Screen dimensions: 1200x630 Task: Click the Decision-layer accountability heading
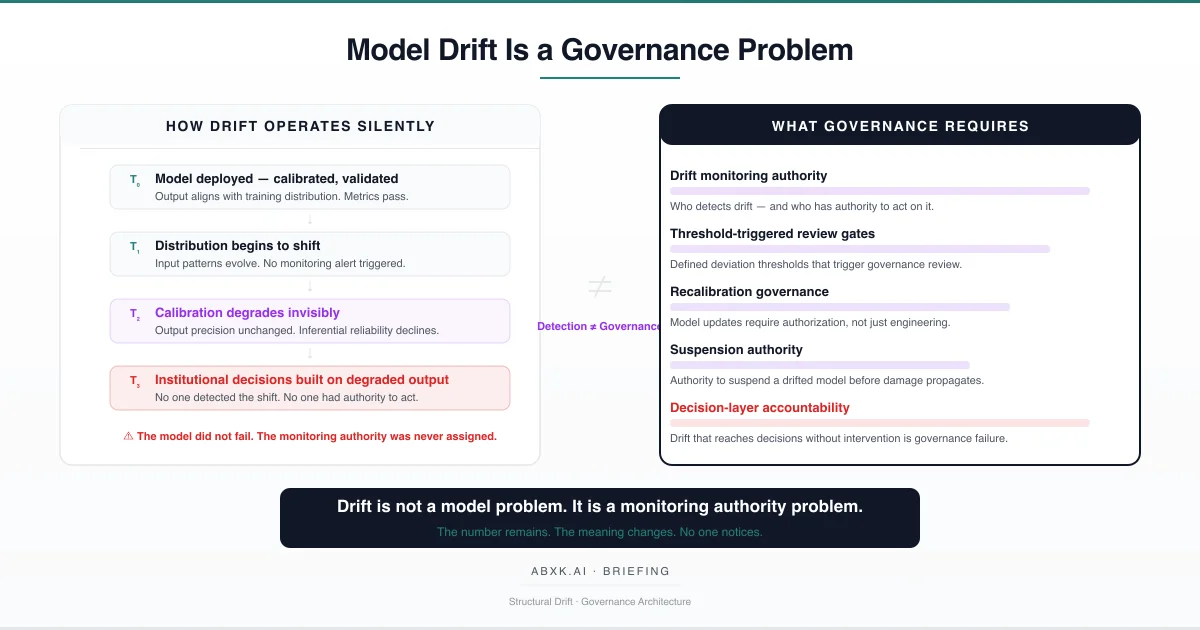758,407
